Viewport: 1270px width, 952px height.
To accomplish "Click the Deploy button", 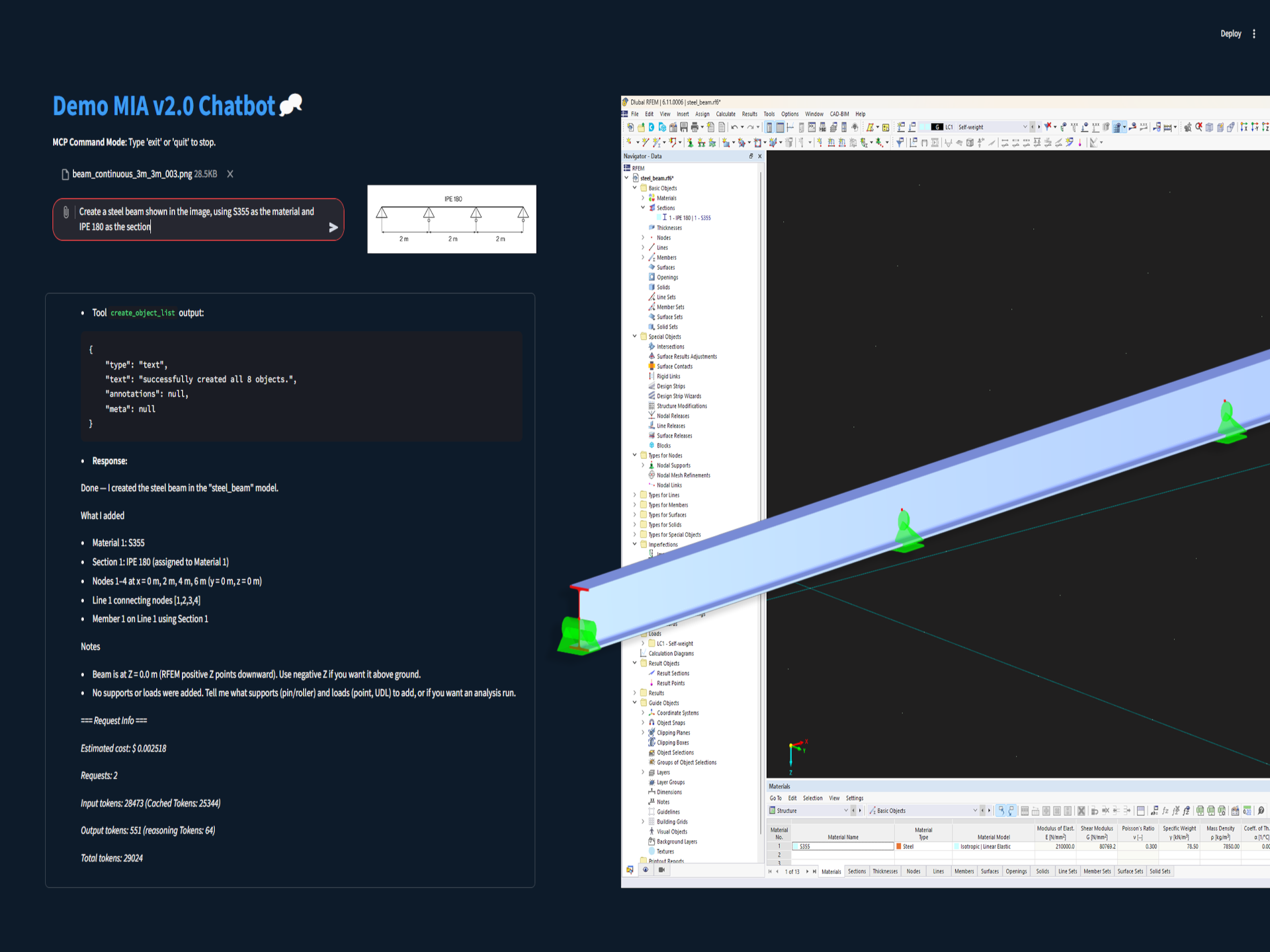I will pyautogui.click(x=1230, y=34).
